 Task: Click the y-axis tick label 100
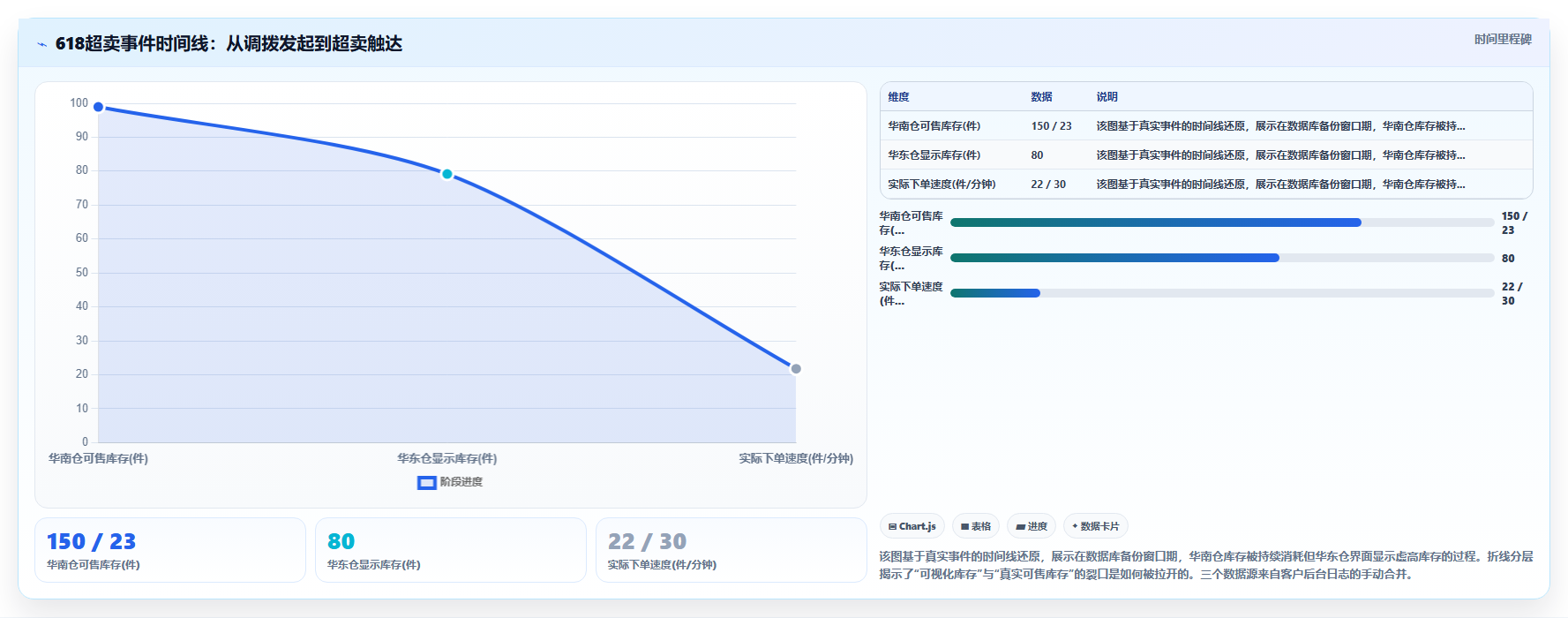coord(79,103)
